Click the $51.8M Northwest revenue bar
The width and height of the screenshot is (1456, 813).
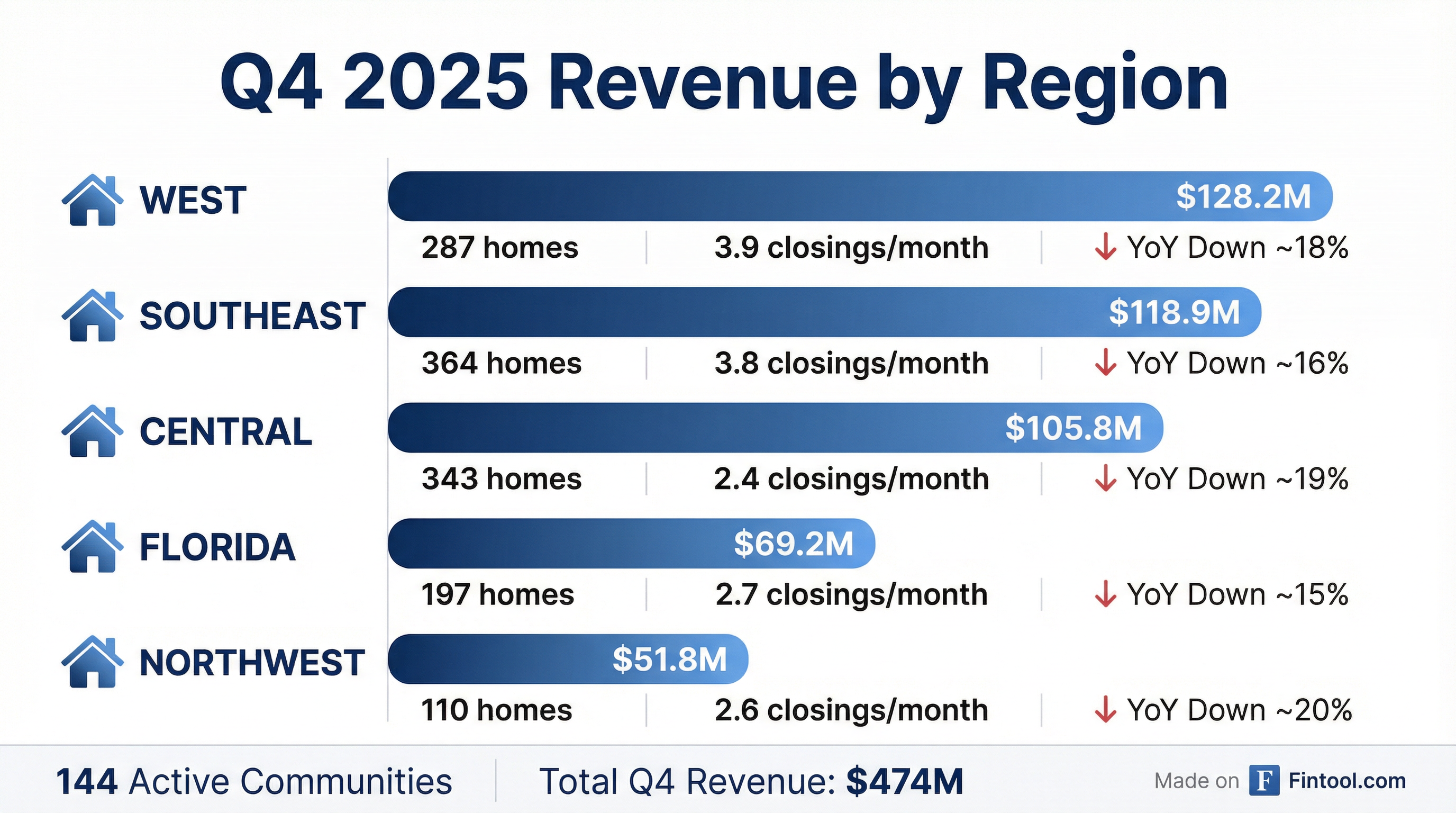coord(568,659)
